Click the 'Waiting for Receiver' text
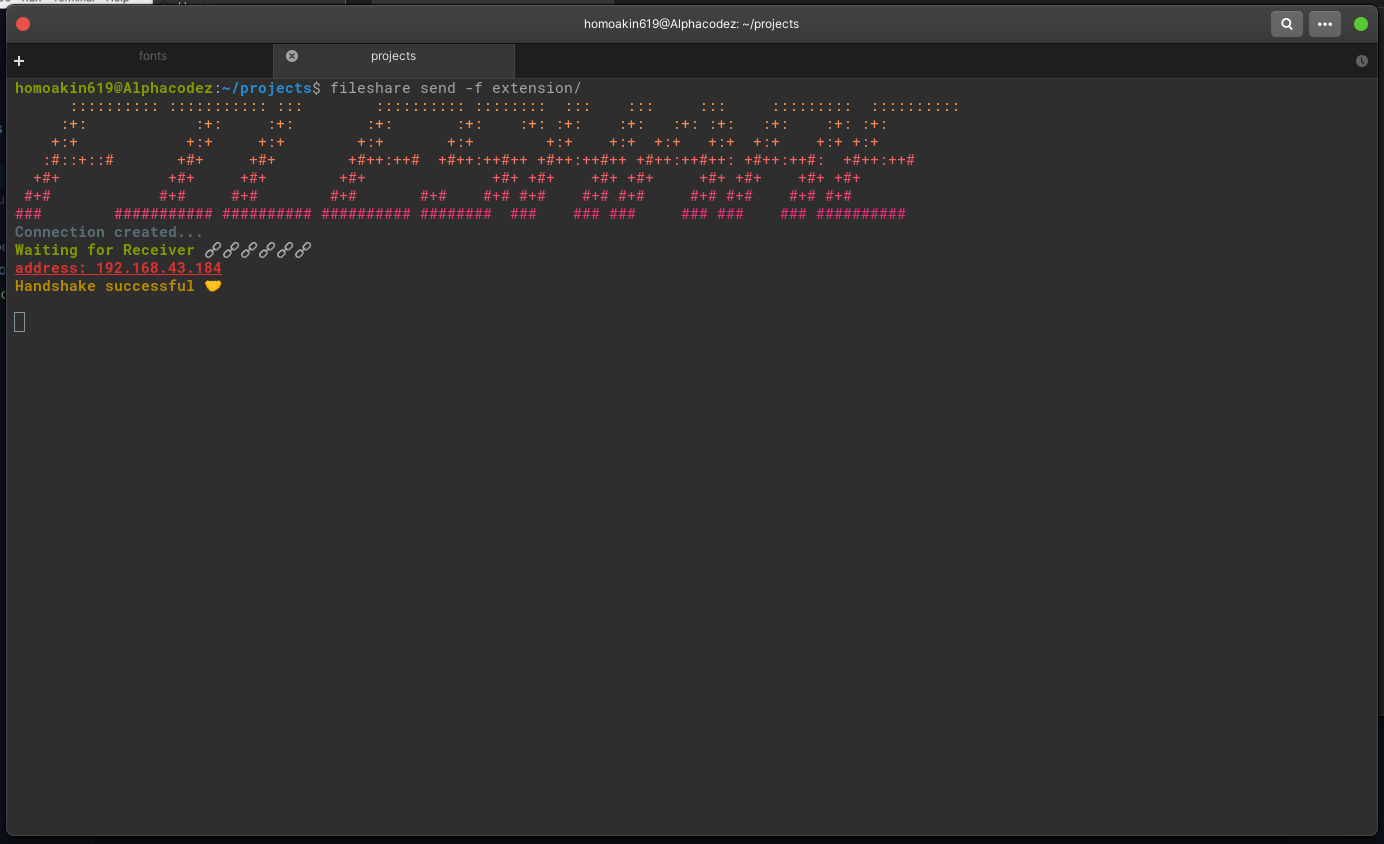 (105, 250)
